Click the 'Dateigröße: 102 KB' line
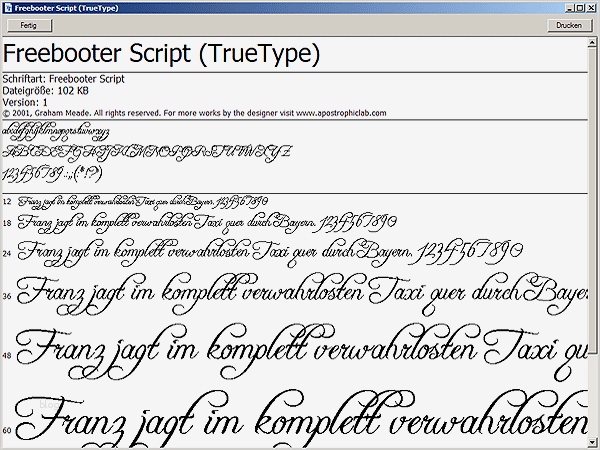Image resolution: width=600 pixels, height=450 pixels. [44, 91]
